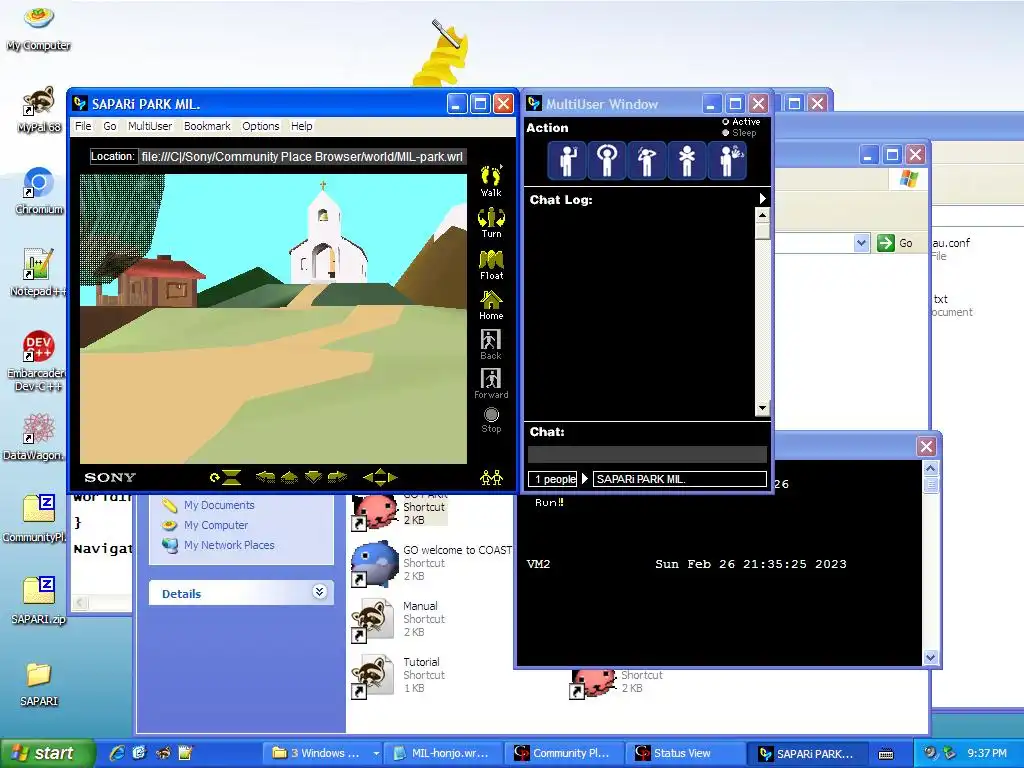The image size is (1024, 768).
Task: Click the Chat Log scrollbar down arrow
Action: coord(762,409)
